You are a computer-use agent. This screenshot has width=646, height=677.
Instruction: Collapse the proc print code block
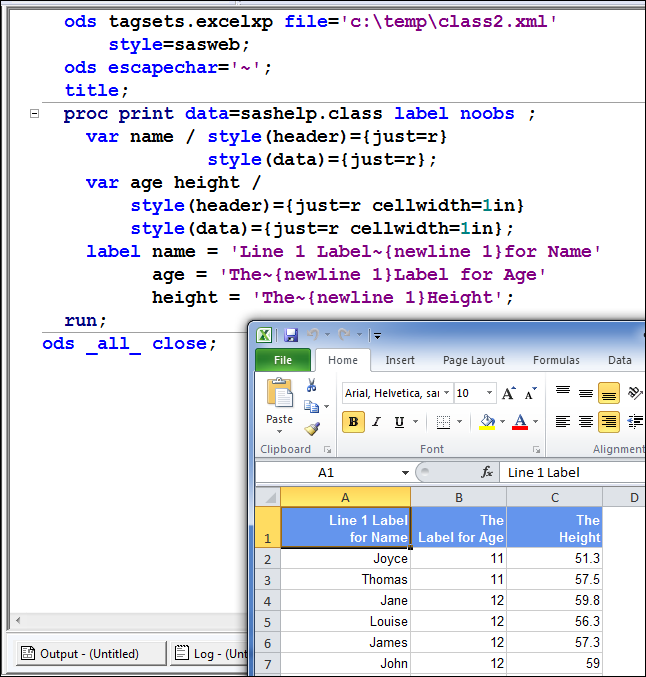tap(35, 114)
